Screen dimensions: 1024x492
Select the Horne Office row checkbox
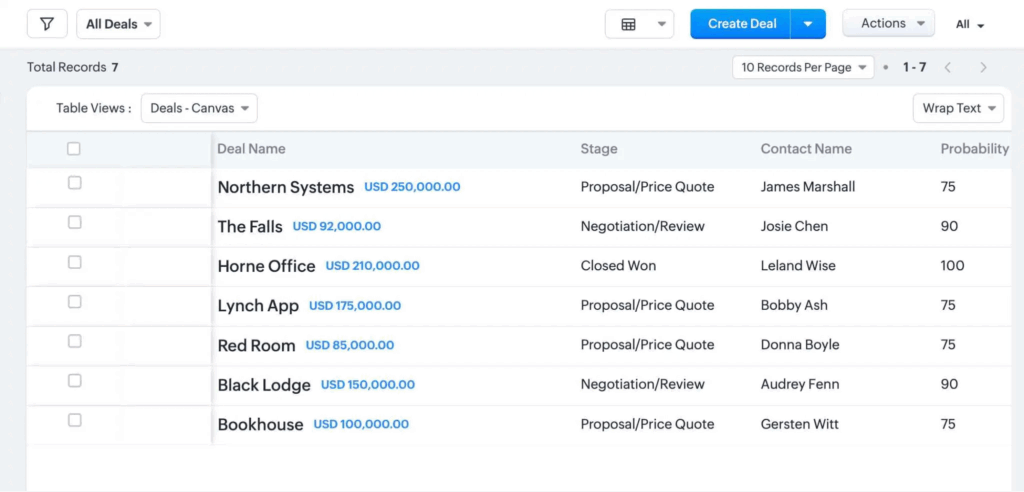click(x=74, y=262)
